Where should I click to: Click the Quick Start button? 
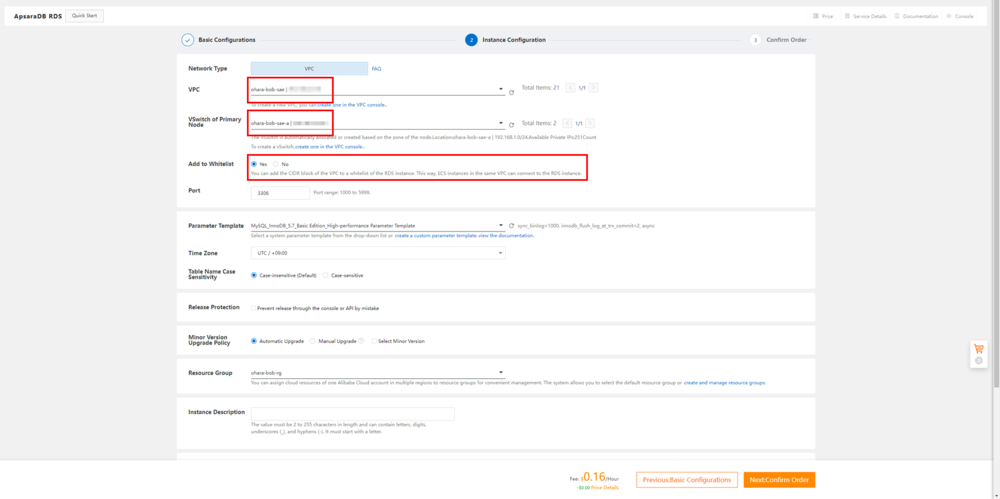click(x=84, y=16)
